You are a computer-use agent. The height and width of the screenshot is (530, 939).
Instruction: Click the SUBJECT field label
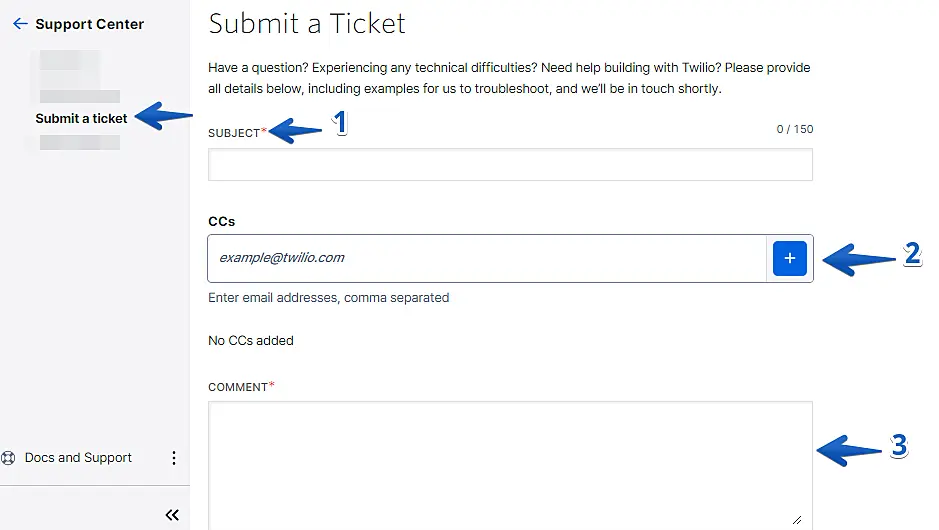pyautogui.click(x=234, y=133)
